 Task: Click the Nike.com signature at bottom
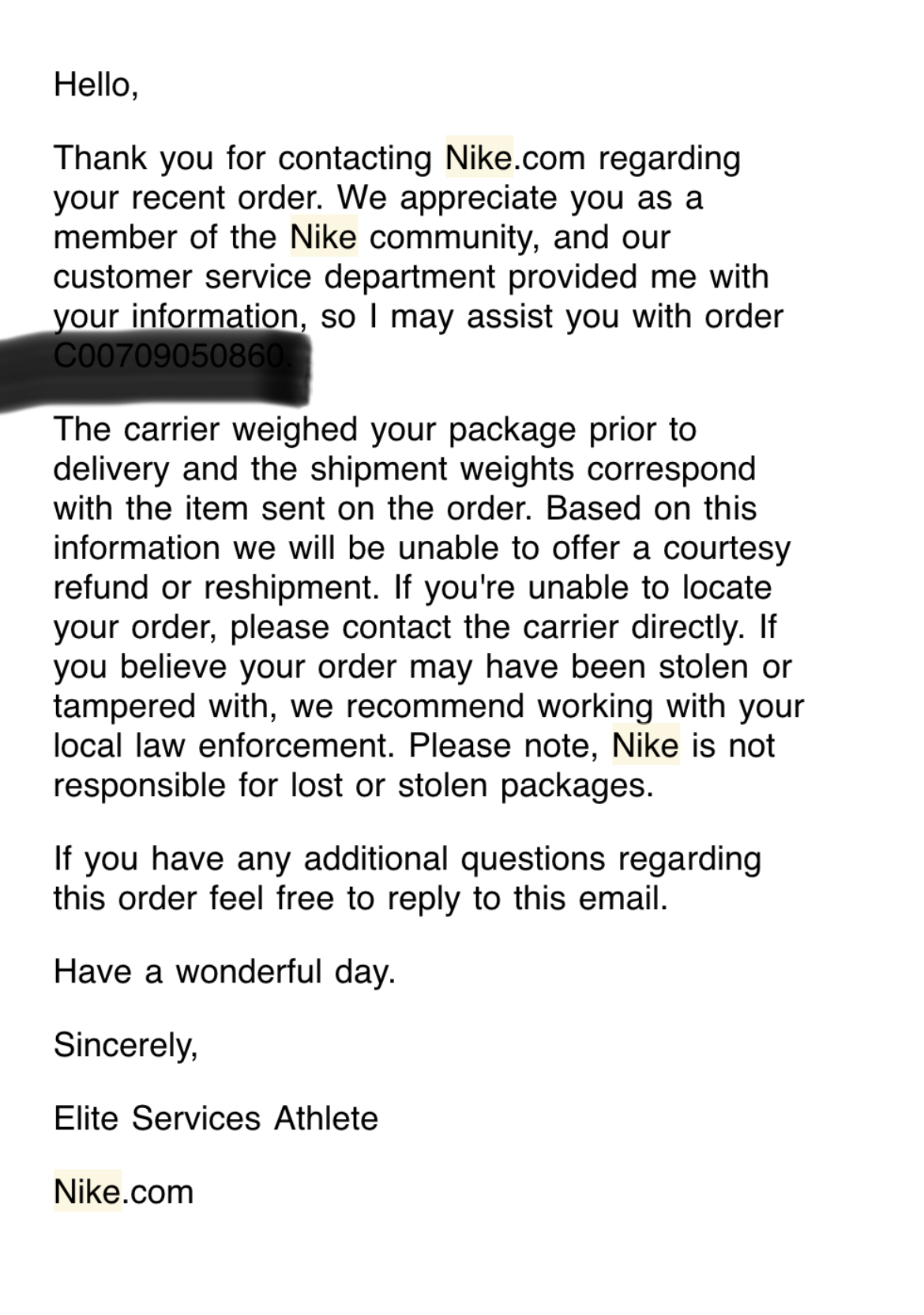click(x=123, y=1192)
